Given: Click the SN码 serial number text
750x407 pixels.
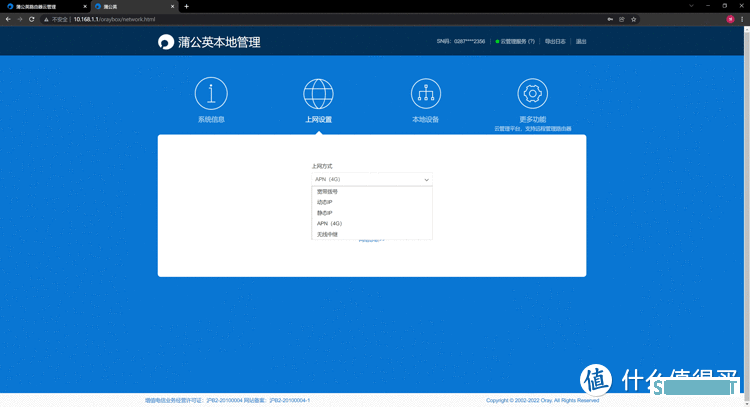Looking at the screenshot, I should coord(461,42).
